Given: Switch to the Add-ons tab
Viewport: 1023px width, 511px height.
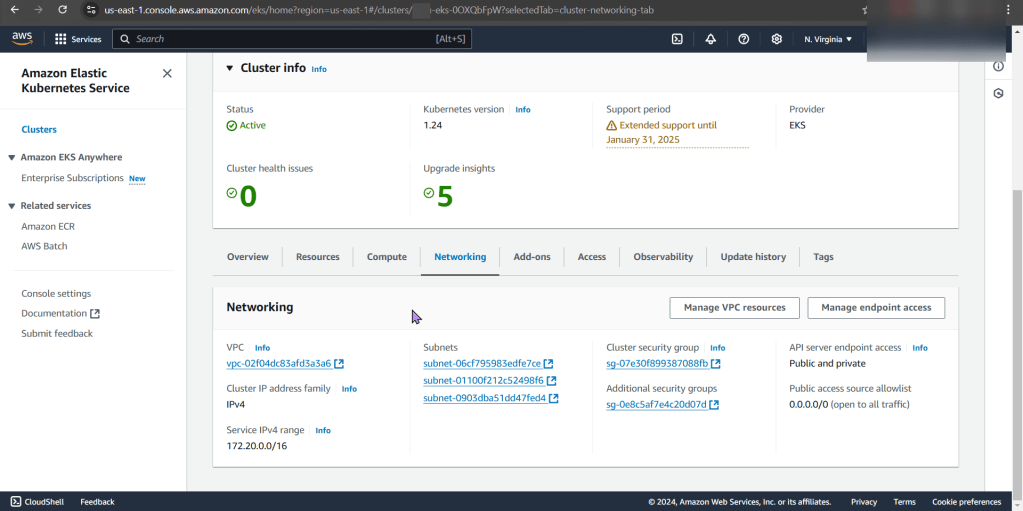Looking at the screenshot, I should pos(532,257).
